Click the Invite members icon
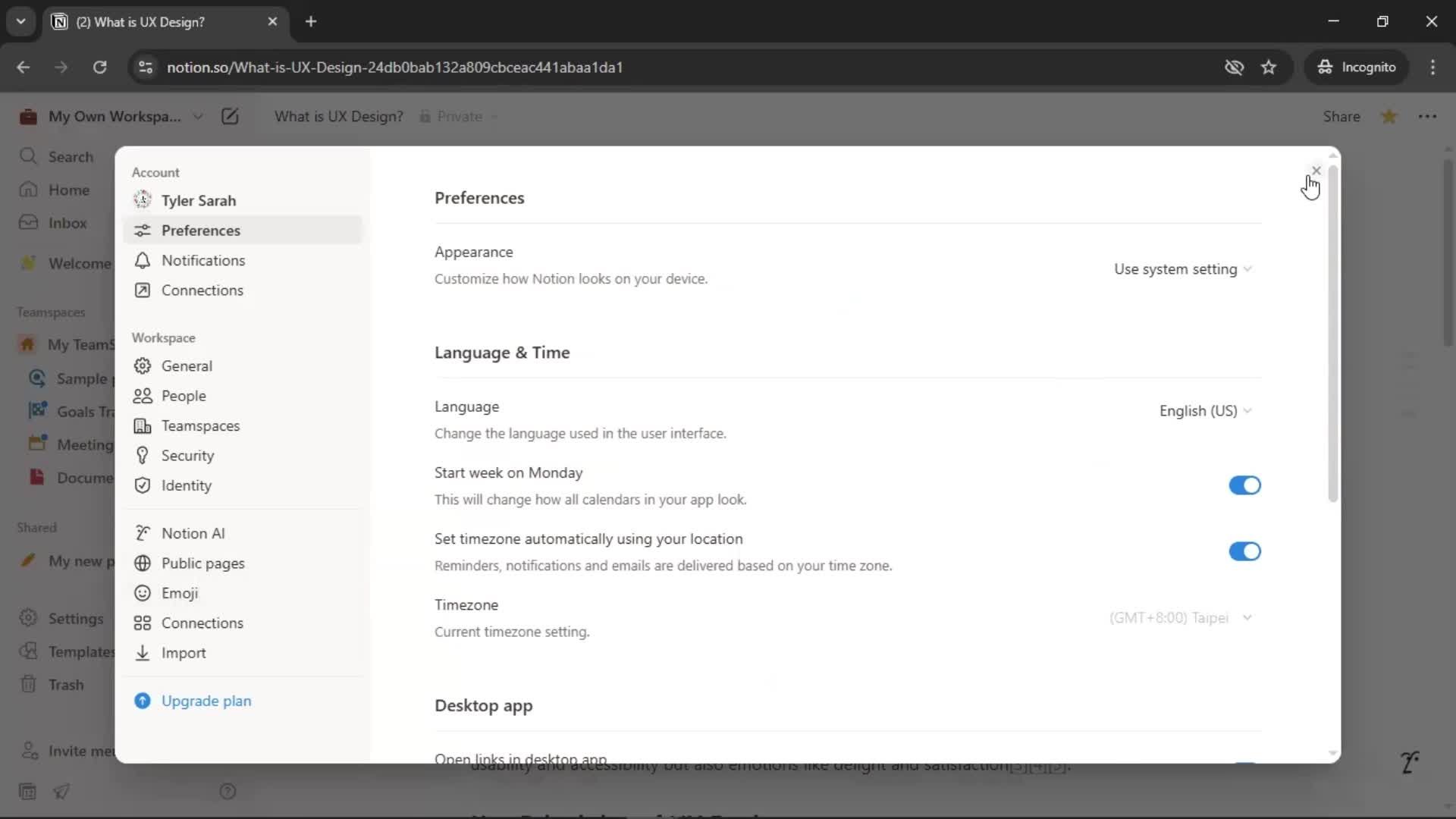 (x=29, y=751)
